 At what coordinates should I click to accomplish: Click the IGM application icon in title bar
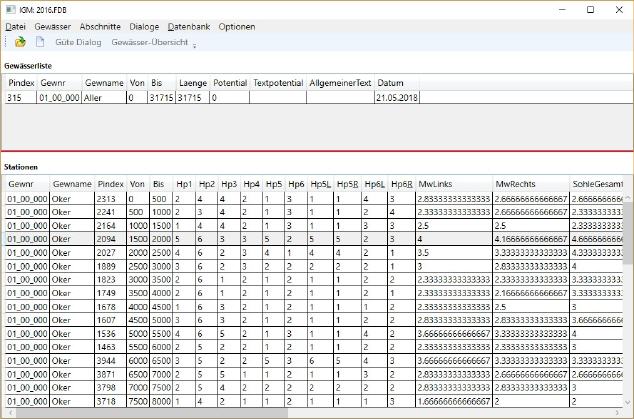(x=10, y=9)
